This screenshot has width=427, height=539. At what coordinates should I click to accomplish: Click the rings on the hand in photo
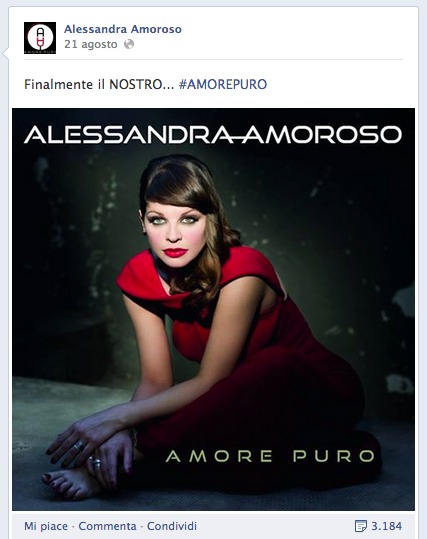pos(78,445)
